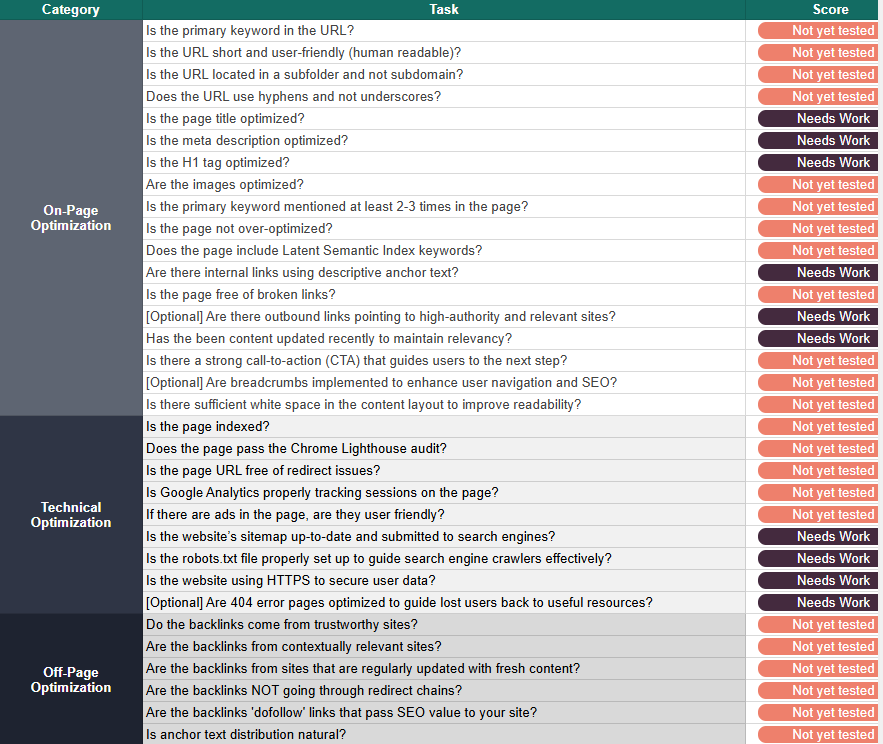Select the On-Page Optimization category cell
The width and height of the screenshot is (883, 744).
[71, 218]
